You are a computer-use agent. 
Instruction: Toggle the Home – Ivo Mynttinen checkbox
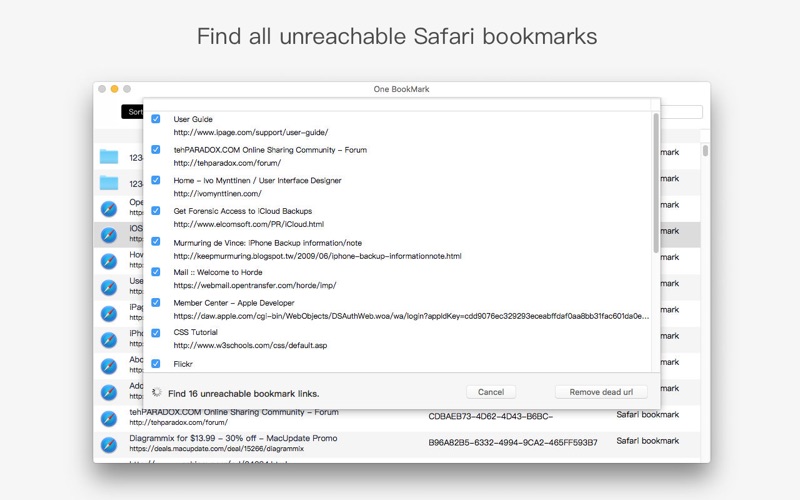tap(156, 180)
